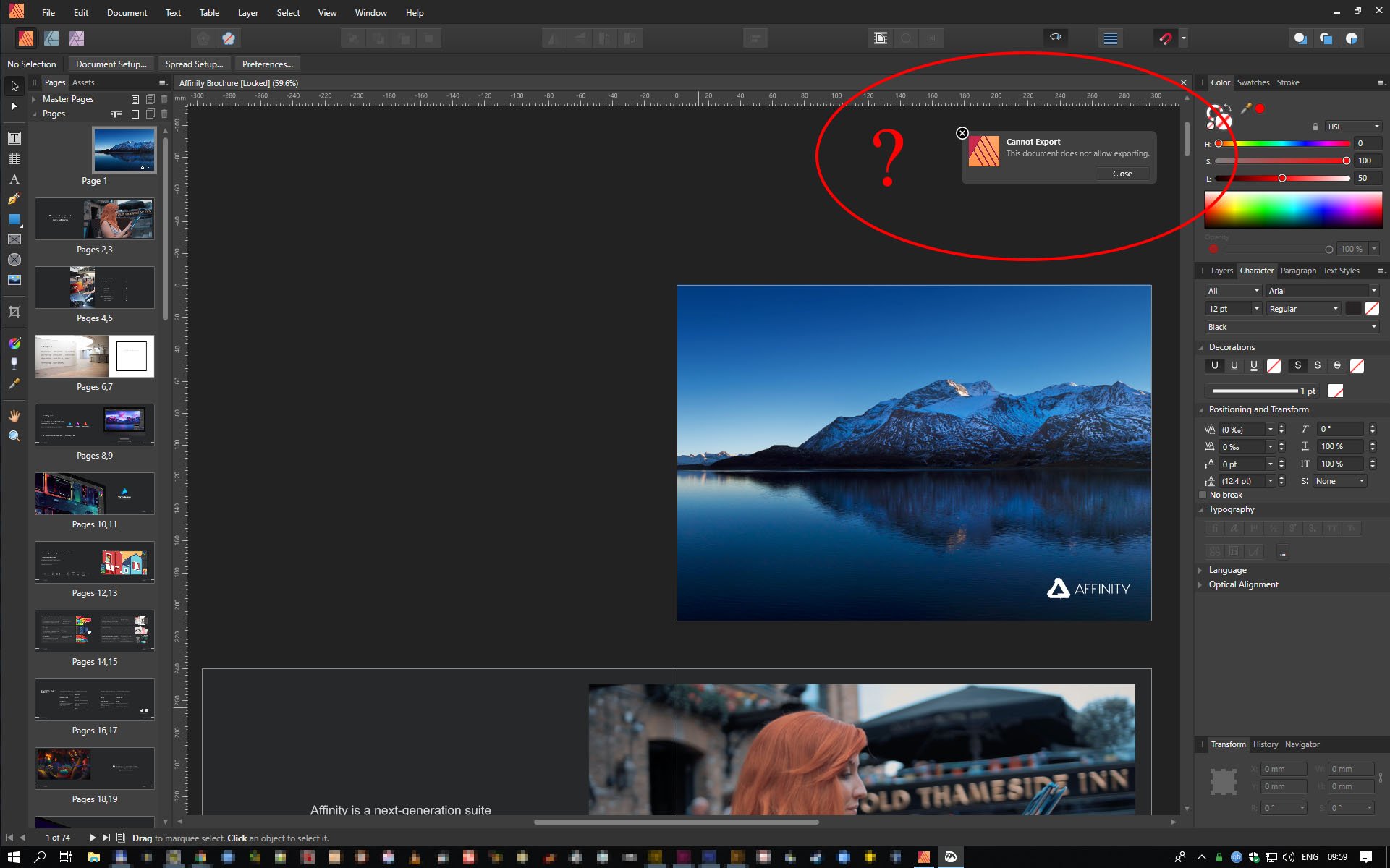Select the Table tool

tap(15, 158)
